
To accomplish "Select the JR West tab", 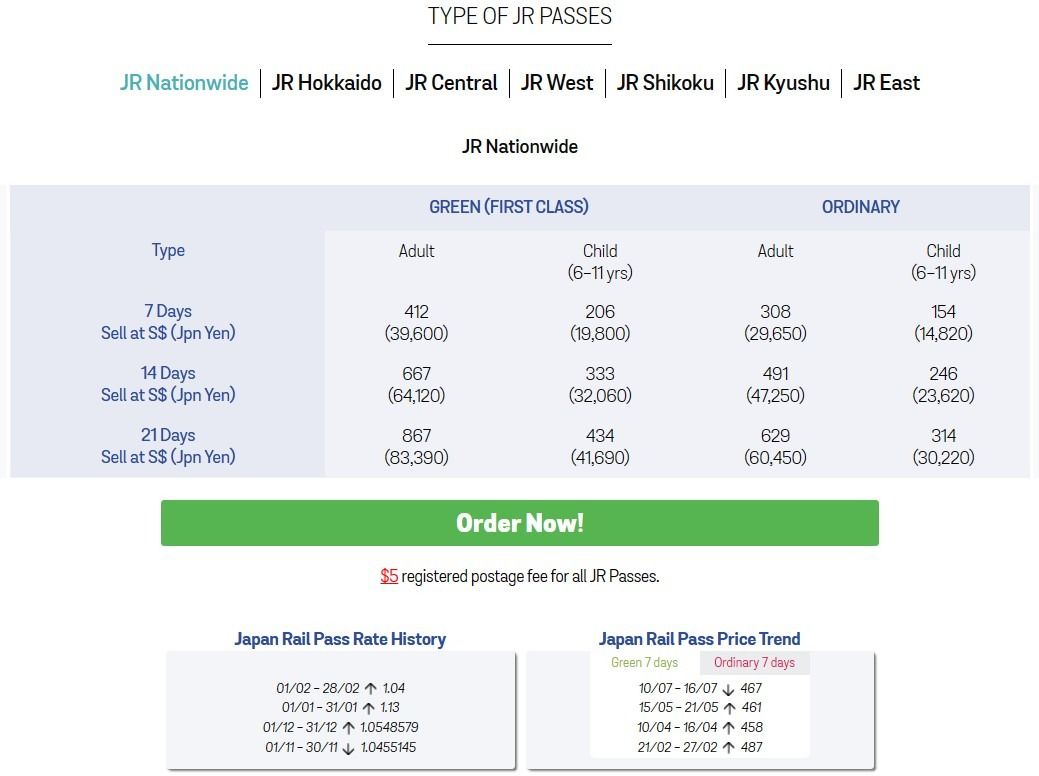I will click(557, 83).
